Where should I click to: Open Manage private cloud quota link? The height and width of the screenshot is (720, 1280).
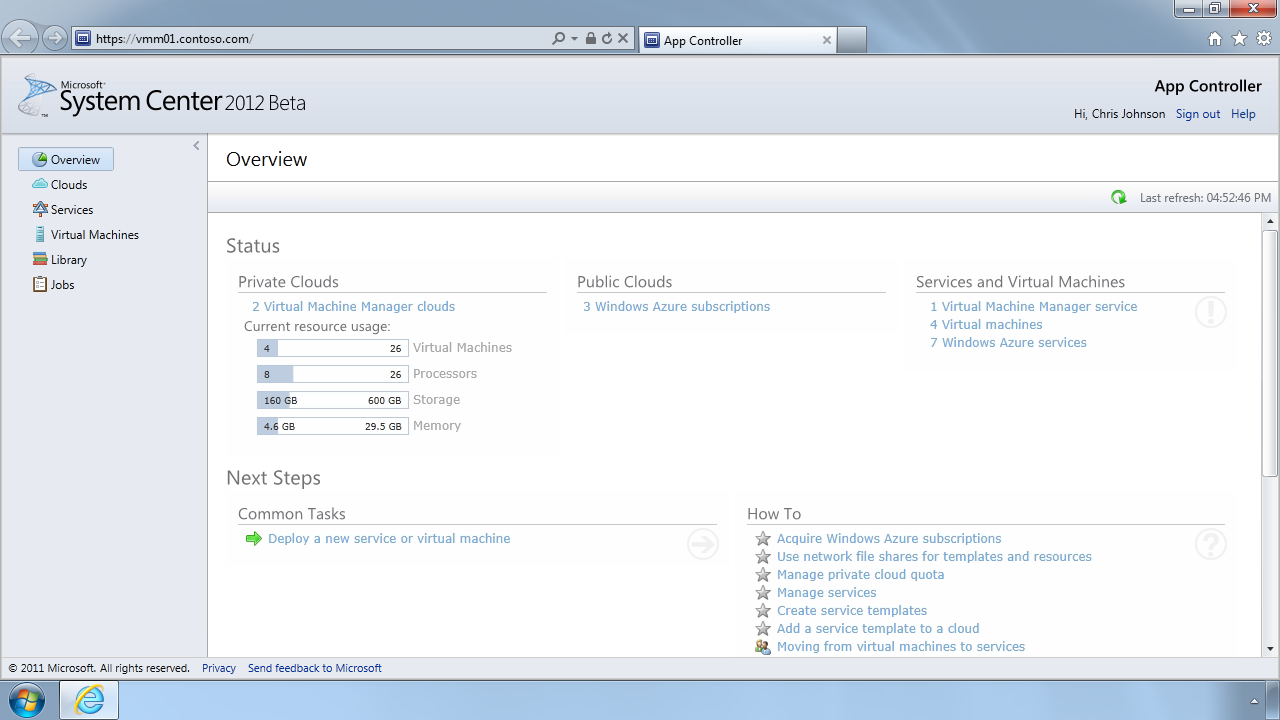tap(860, 575)
